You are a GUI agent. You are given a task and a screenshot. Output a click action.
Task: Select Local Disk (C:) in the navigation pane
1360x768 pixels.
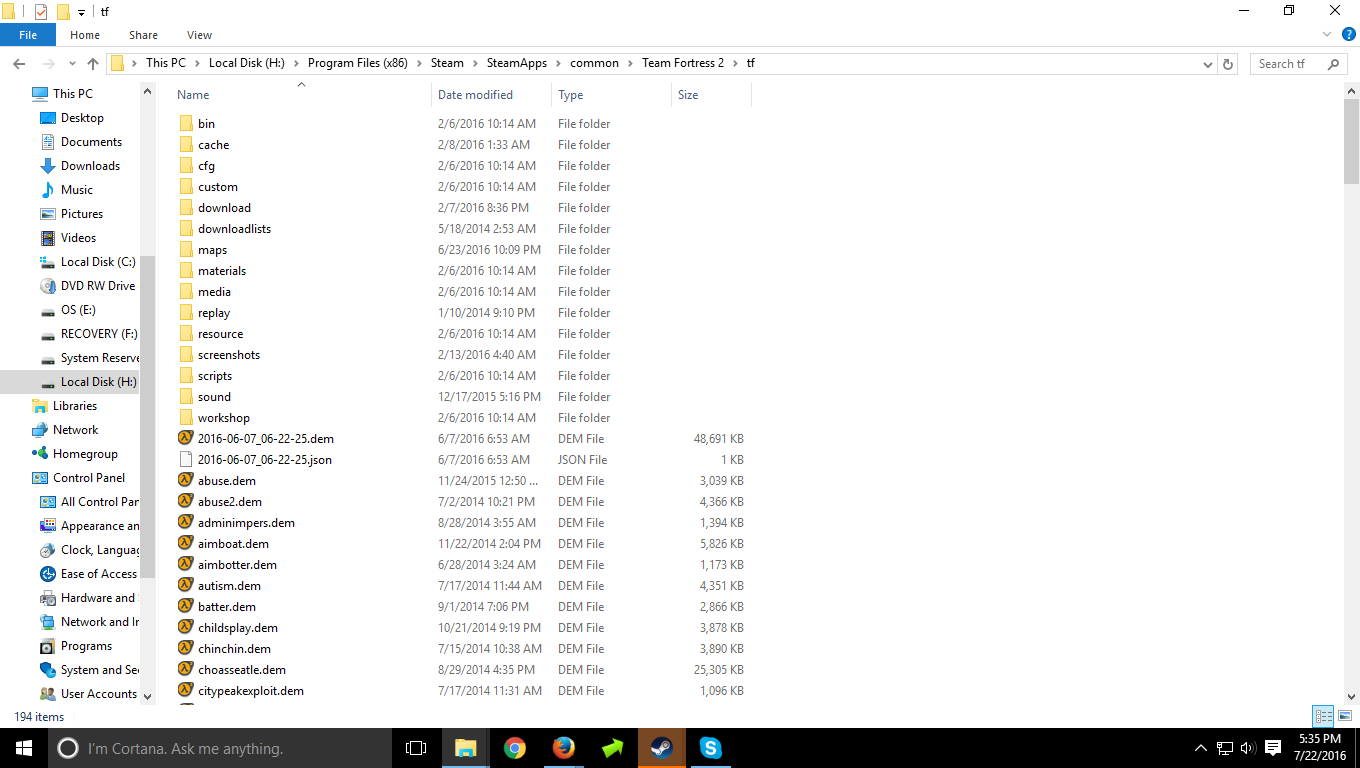98,261
